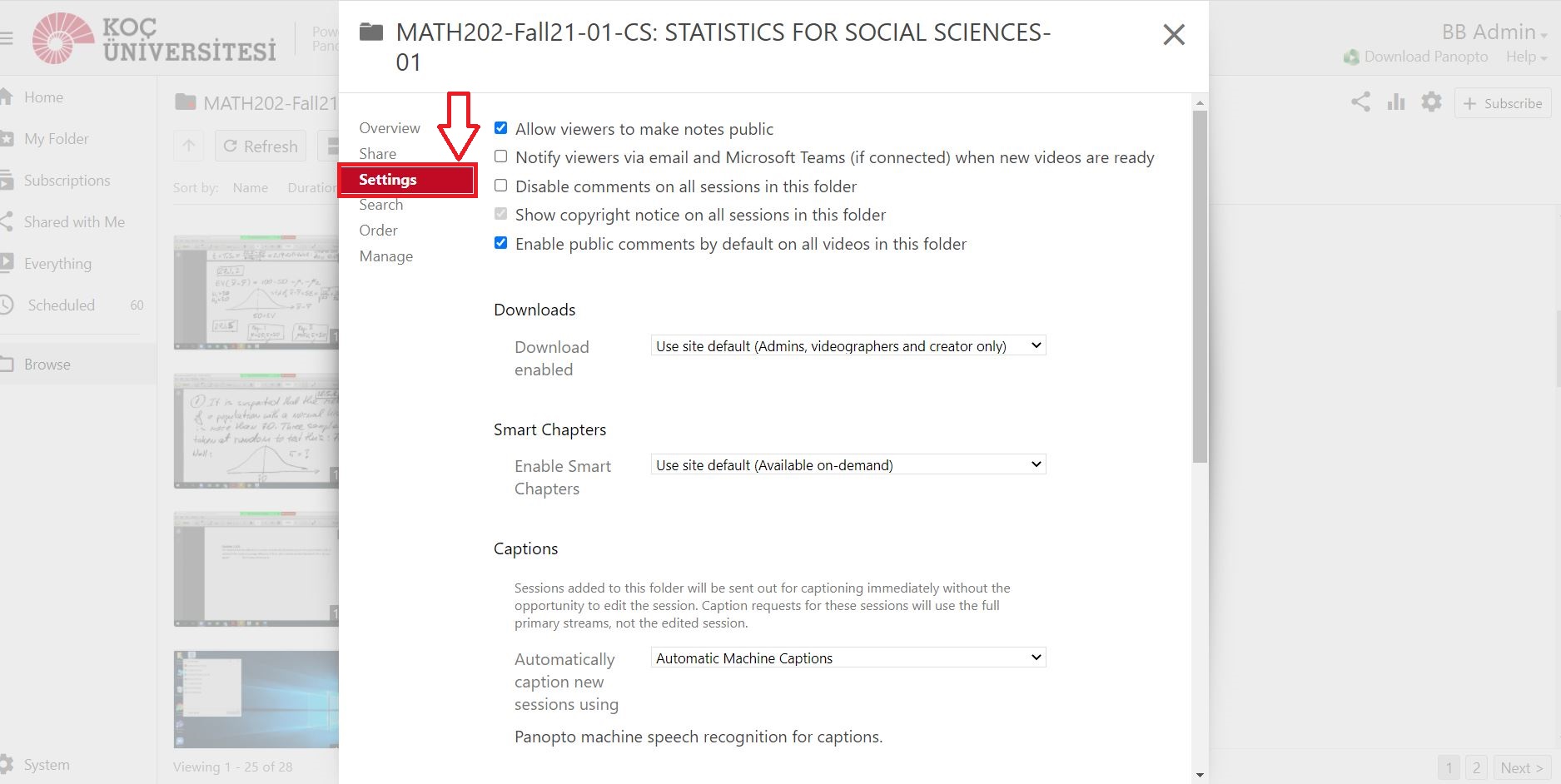This screenshot has width=1561, height=784.
Task: Open folder statistics bar chart icon
Action: pyautogui.click(x=1396, y=102)
